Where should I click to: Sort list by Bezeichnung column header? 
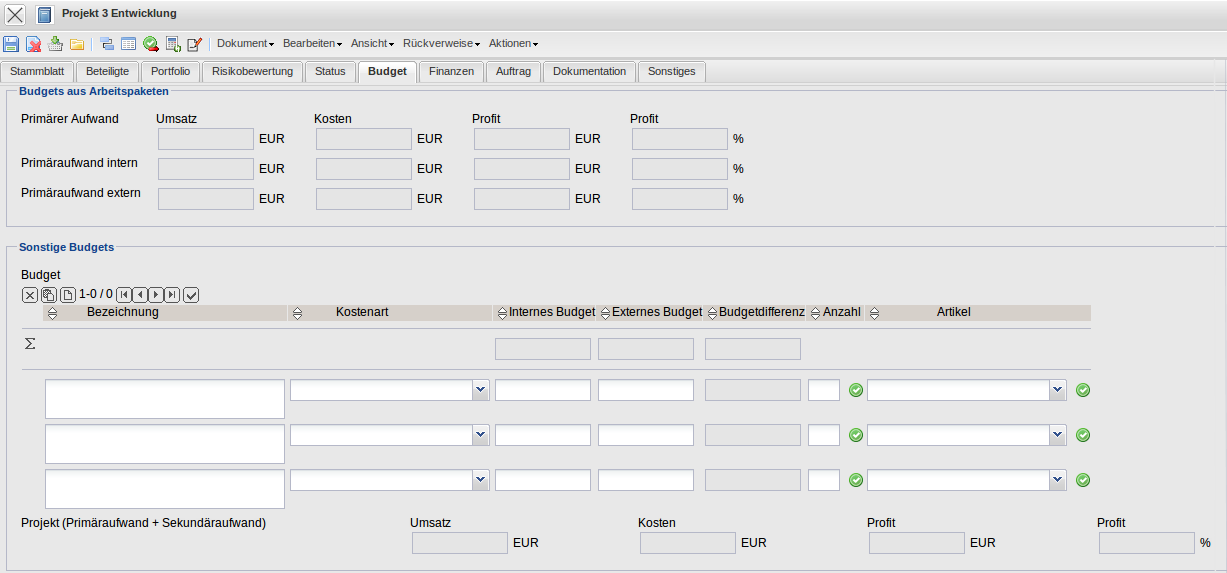tap(122, 313)
